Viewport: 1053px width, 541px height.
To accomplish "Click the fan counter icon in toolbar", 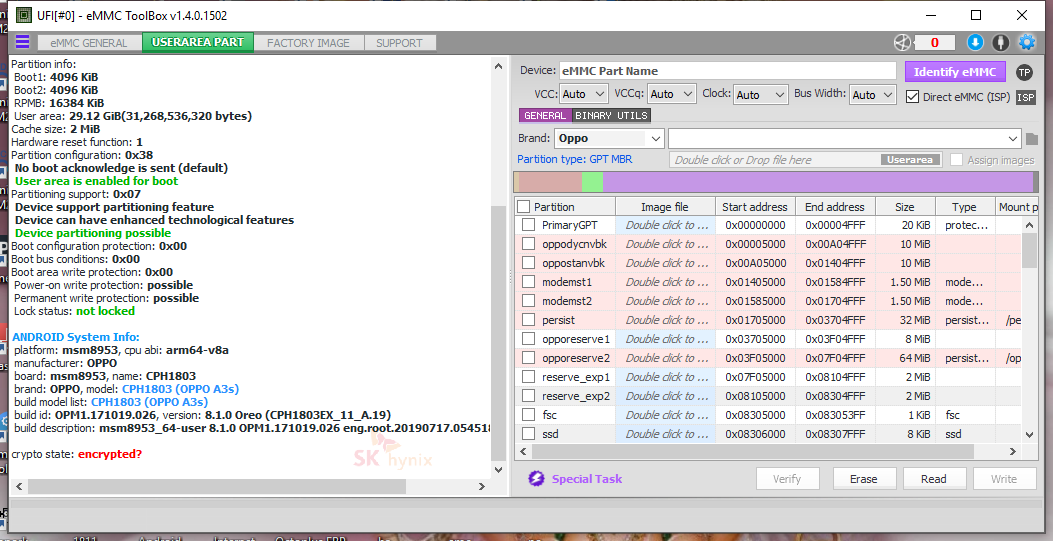I will click(x=902, y=43).
